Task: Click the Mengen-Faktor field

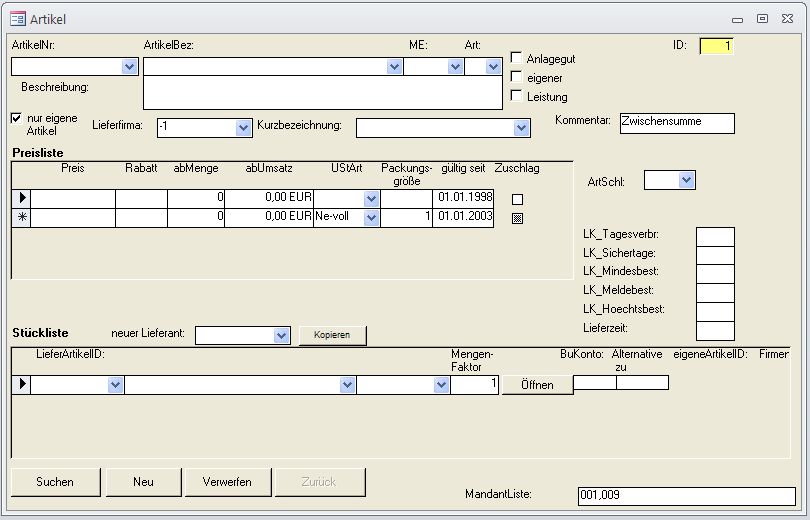Action: (474, 385)
